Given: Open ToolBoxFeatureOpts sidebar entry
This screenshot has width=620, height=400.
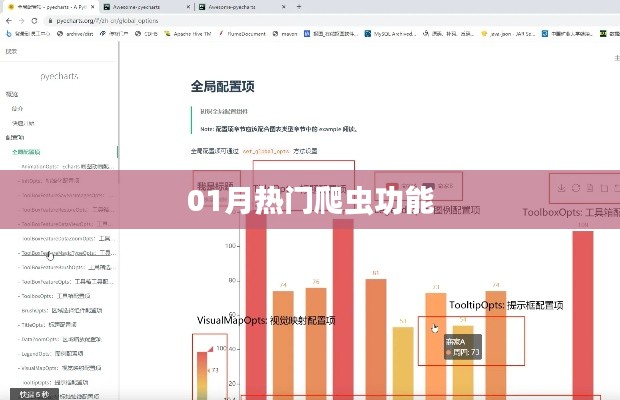Looking at the screenshot, I should point(66,282).
